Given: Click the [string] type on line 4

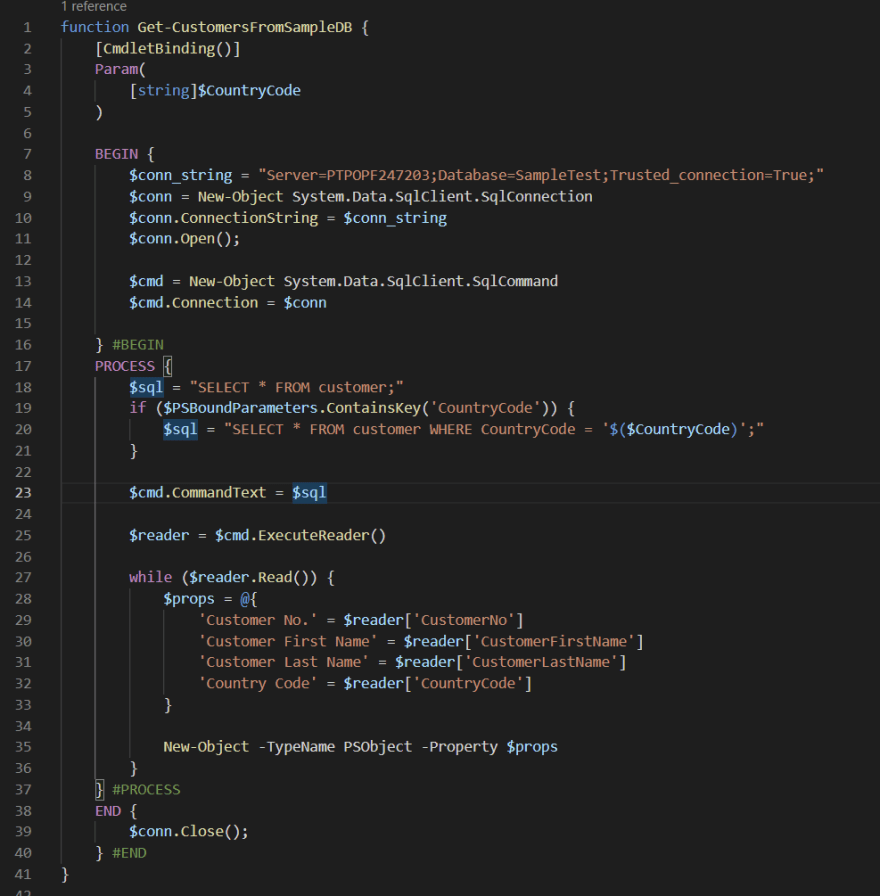Looking at the screenshot, I should [163, 91].
